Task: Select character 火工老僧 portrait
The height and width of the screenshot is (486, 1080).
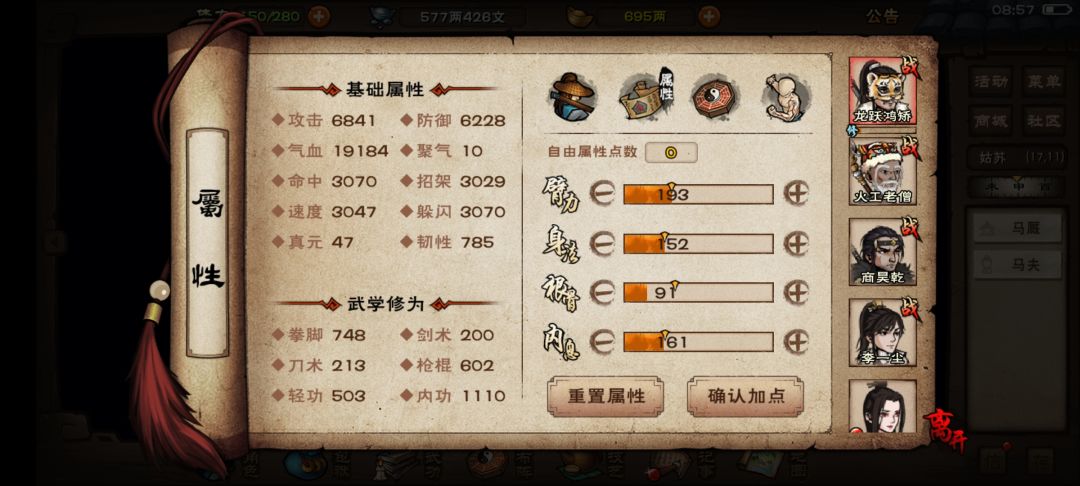Action: 883,171
